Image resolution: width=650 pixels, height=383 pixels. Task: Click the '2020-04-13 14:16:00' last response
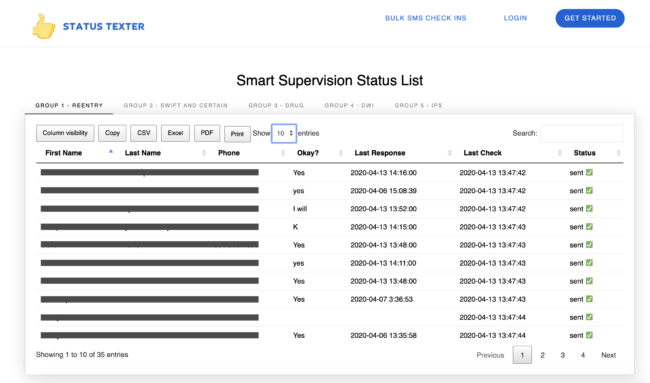tap(383, 173)
